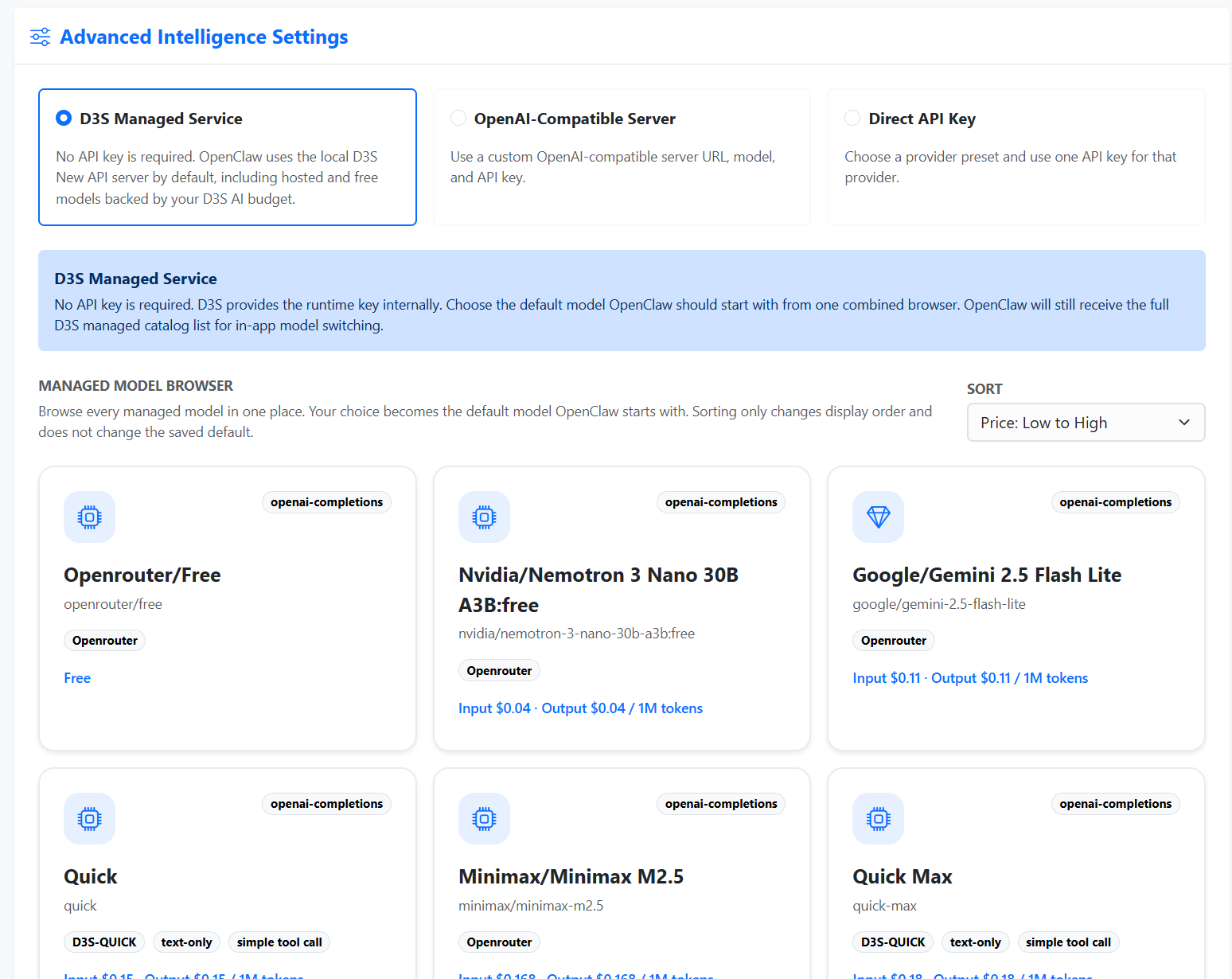Choose the Direct API Key radio option
1232x979 pixels.
852,119
